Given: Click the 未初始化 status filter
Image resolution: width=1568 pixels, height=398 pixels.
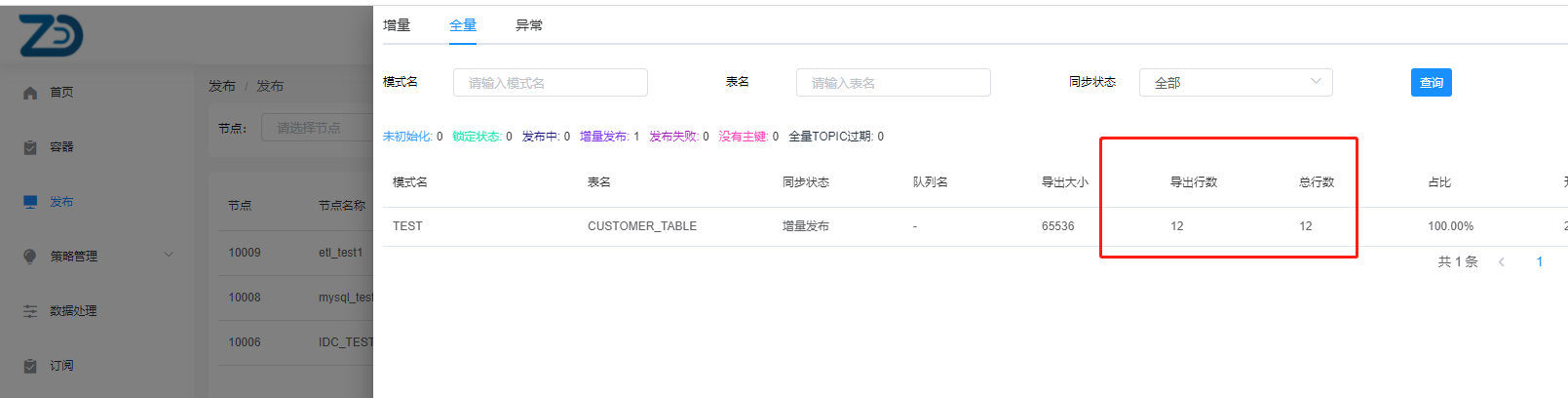Looking at the screenshot, I should pos(407,137).
